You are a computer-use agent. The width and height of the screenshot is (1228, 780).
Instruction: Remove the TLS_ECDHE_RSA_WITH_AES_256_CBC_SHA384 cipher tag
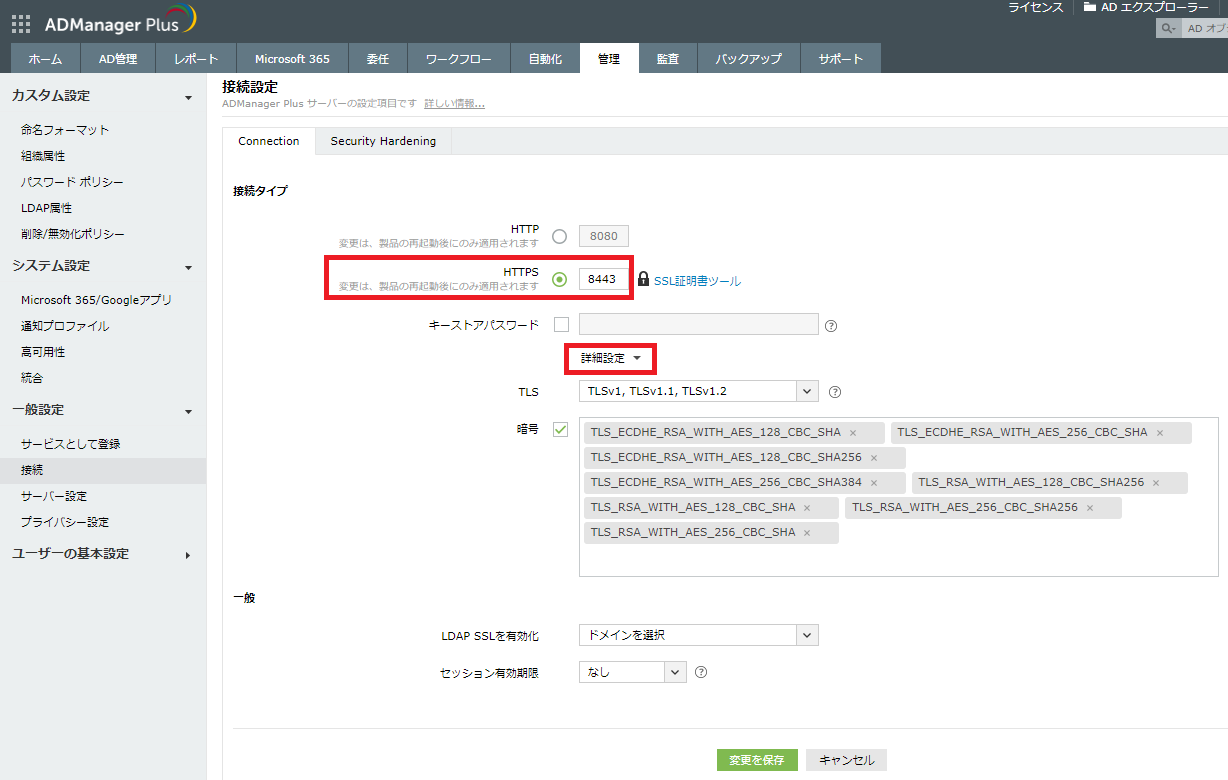[873, 483]
